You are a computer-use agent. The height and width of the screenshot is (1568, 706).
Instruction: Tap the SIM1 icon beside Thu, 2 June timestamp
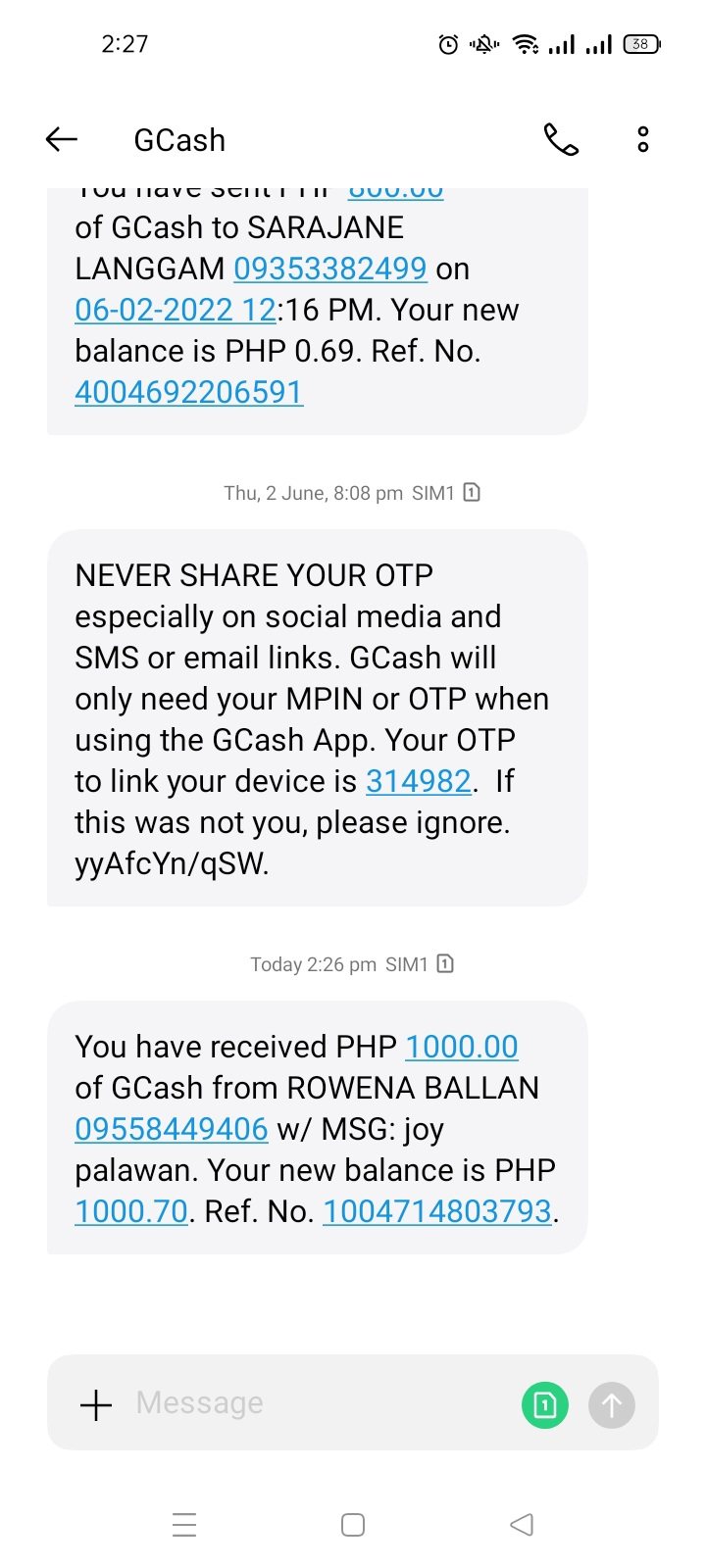point(472,492)
